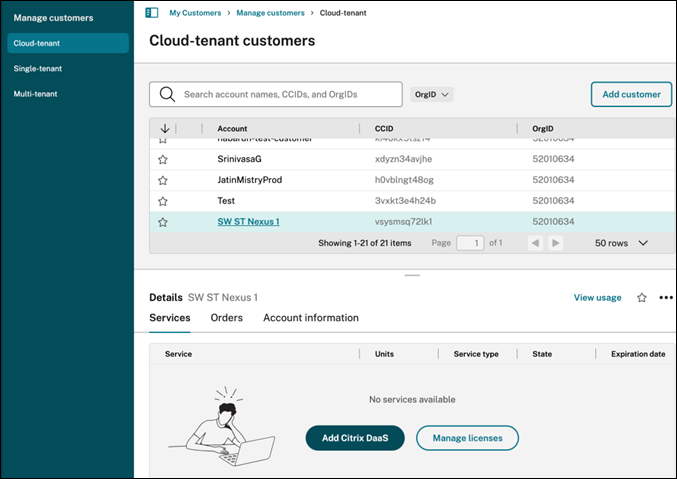Star the SW ST Nexus 1 row

click(x=163, y=222)
